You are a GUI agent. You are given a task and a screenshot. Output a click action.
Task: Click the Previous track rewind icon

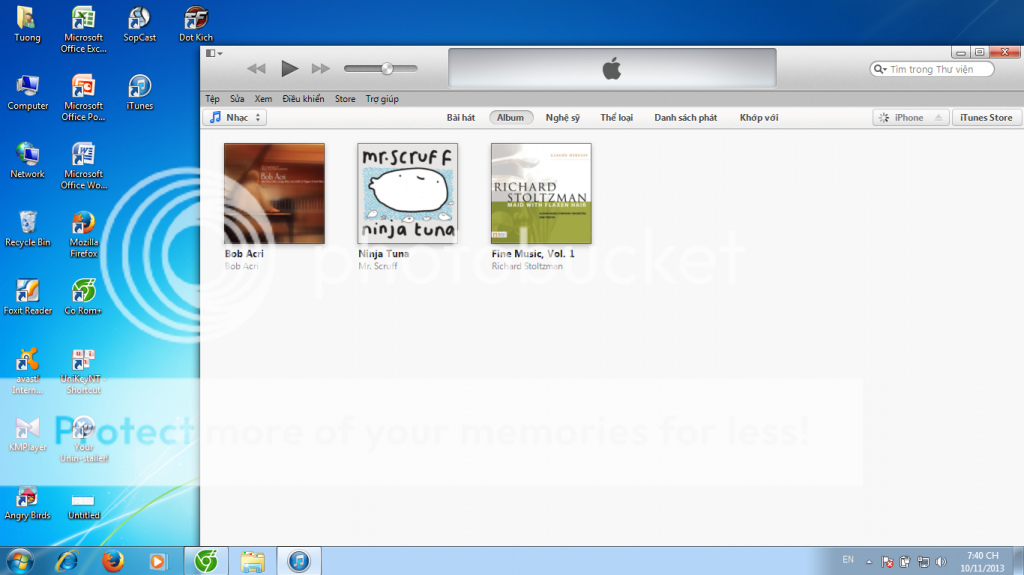[x=257, y=68]
